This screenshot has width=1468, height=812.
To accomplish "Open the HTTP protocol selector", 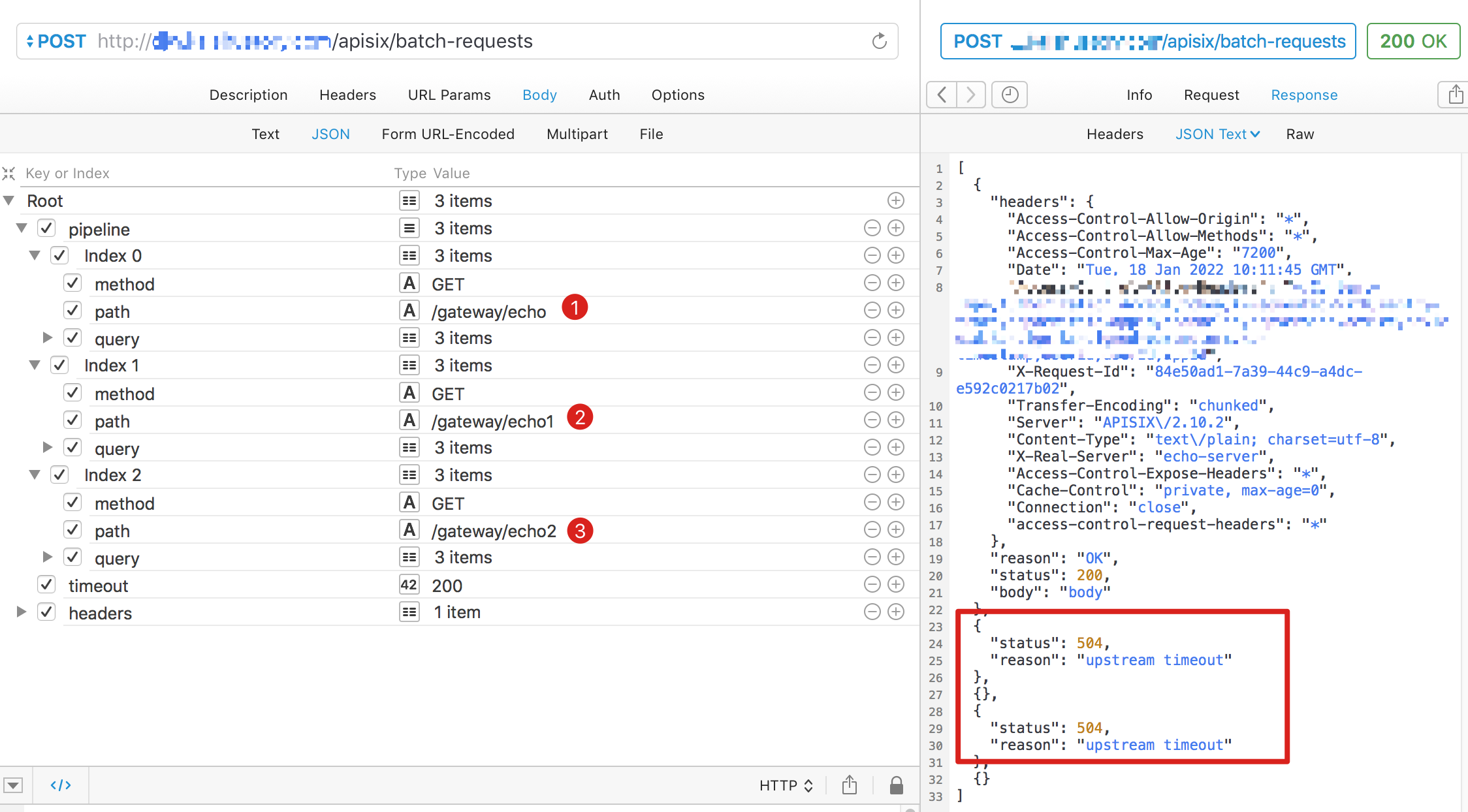I will click(786, 785).
